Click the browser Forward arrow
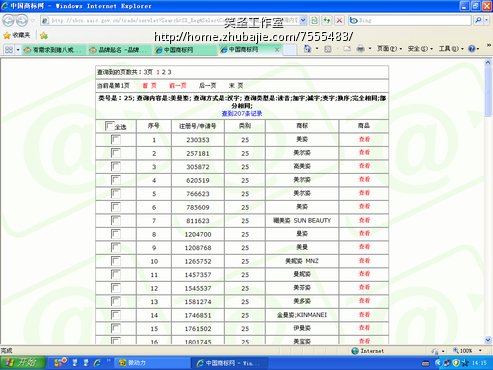Viewport: 493px width, 370px height. click(x=22, y=21)
